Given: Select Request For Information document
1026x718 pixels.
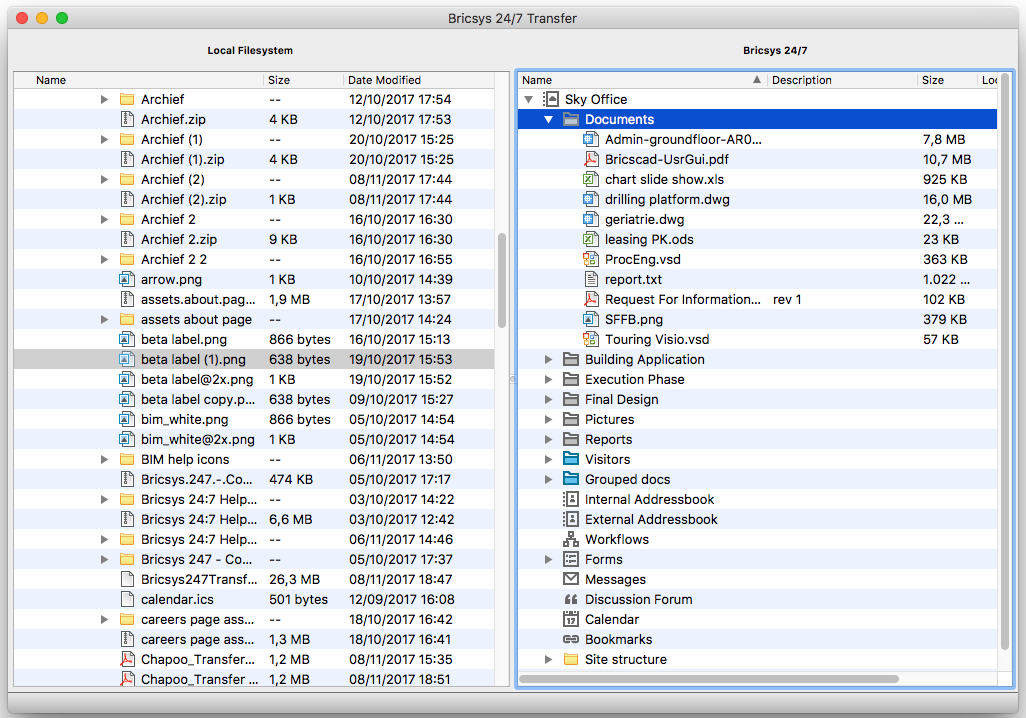Looking at the screenshot, I should point(757,299).
